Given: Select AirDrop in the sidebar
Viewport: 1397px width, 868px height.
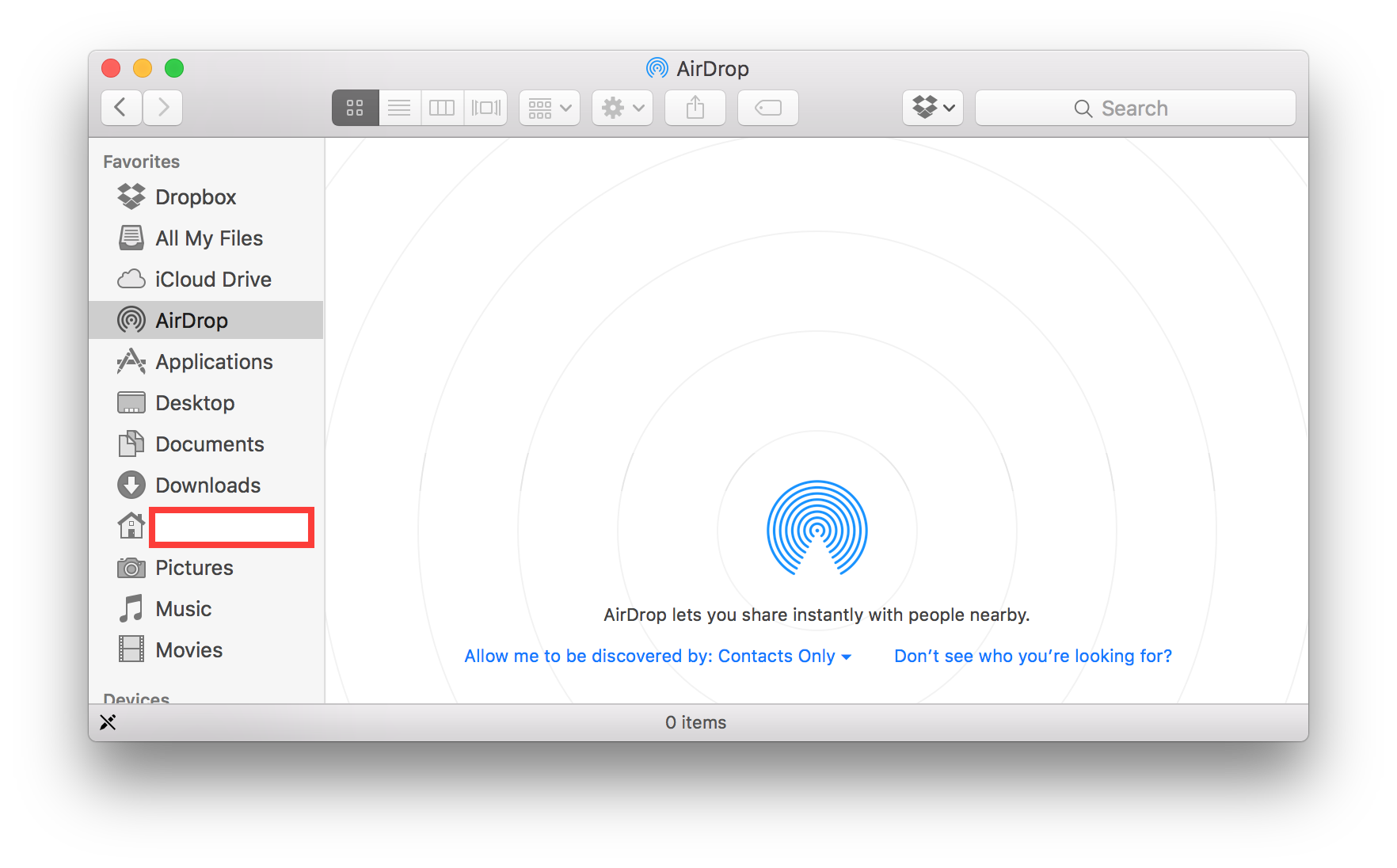Looking at the screenshot, I should coord(206,321).
